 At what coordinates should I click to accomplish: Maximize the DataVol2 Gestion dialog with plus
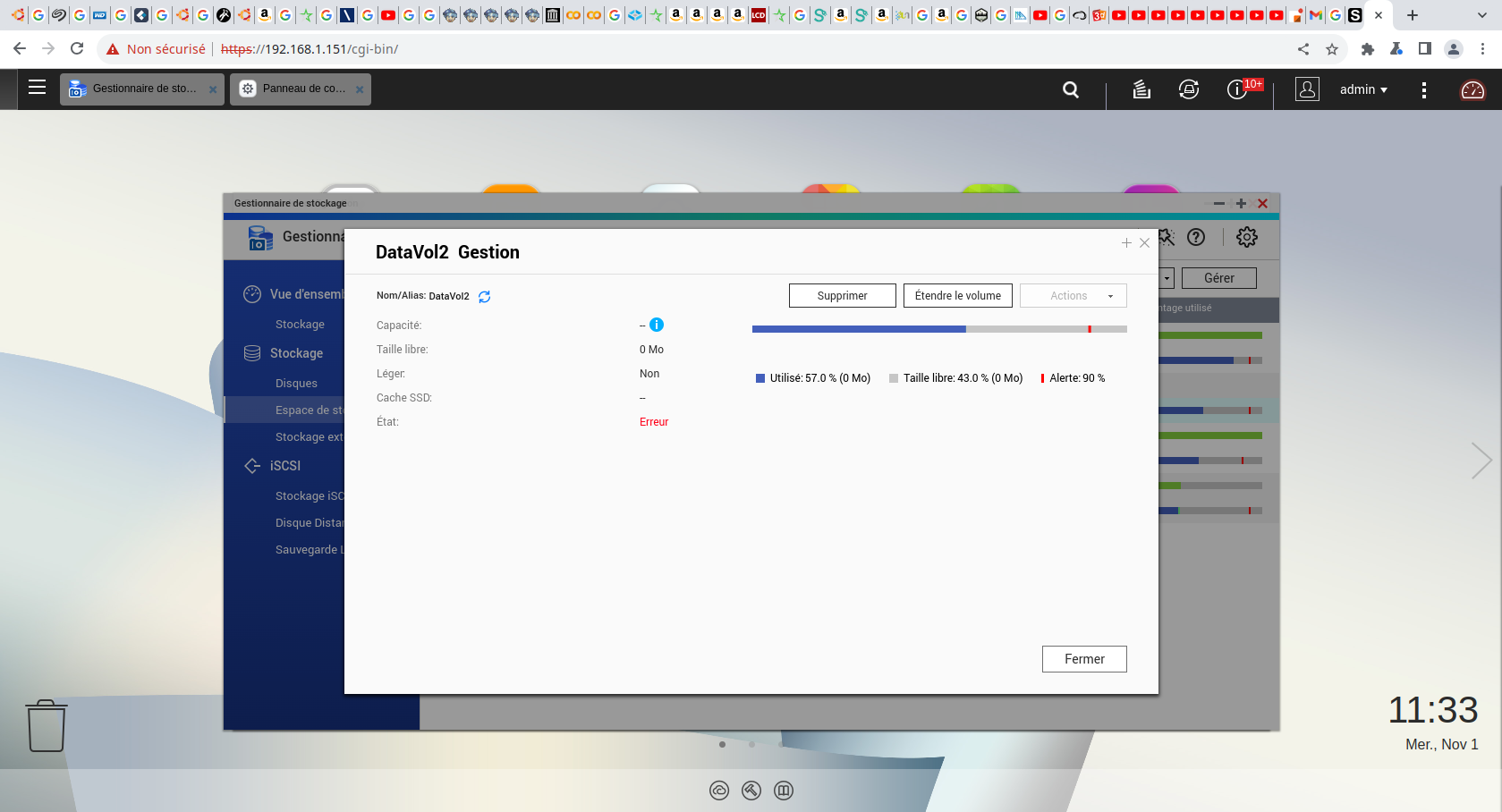click(x=1126, y=243)
